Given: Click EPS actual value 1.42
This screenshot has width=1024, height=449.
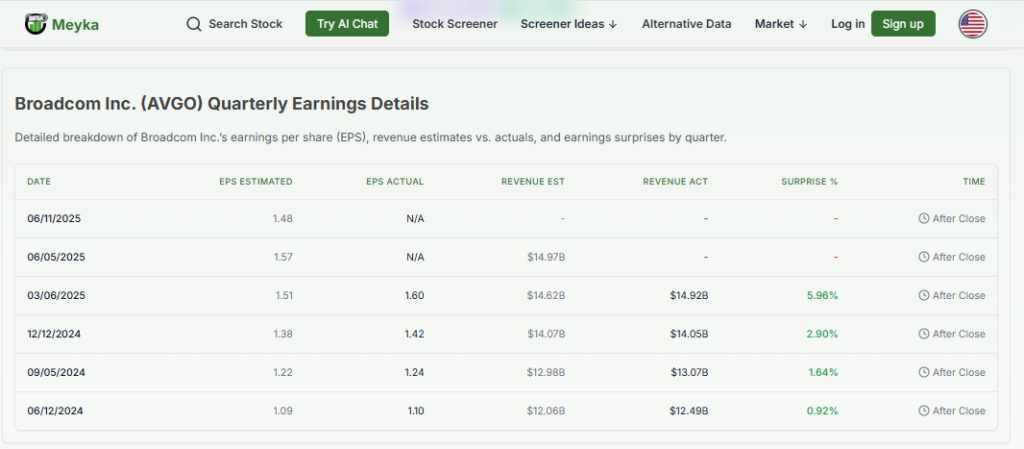Looking at the screenshot, I should pyautogui.click(x=414, y=334).
